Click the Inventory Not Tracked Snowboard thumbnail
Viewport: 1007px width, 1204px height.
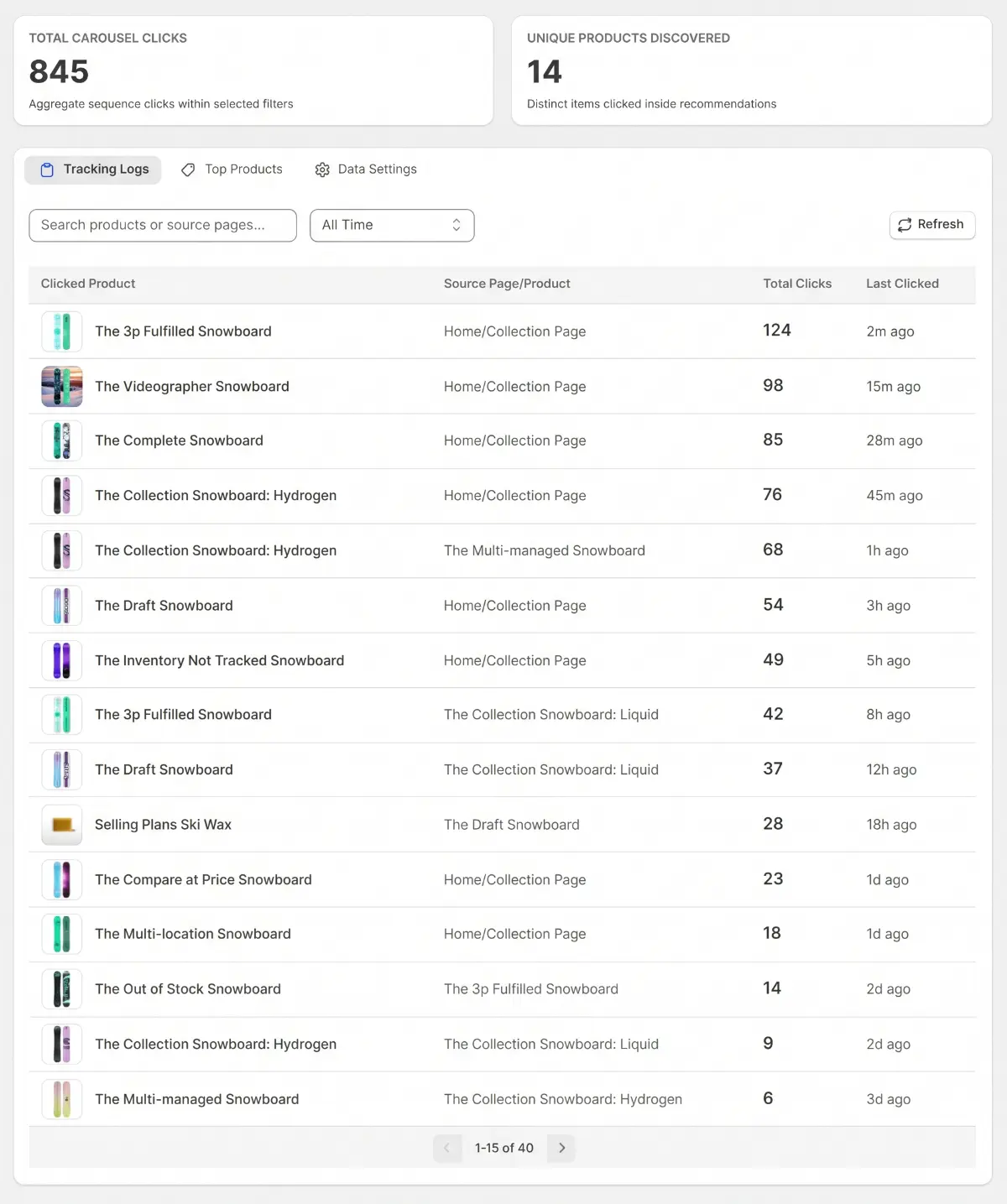62,660
